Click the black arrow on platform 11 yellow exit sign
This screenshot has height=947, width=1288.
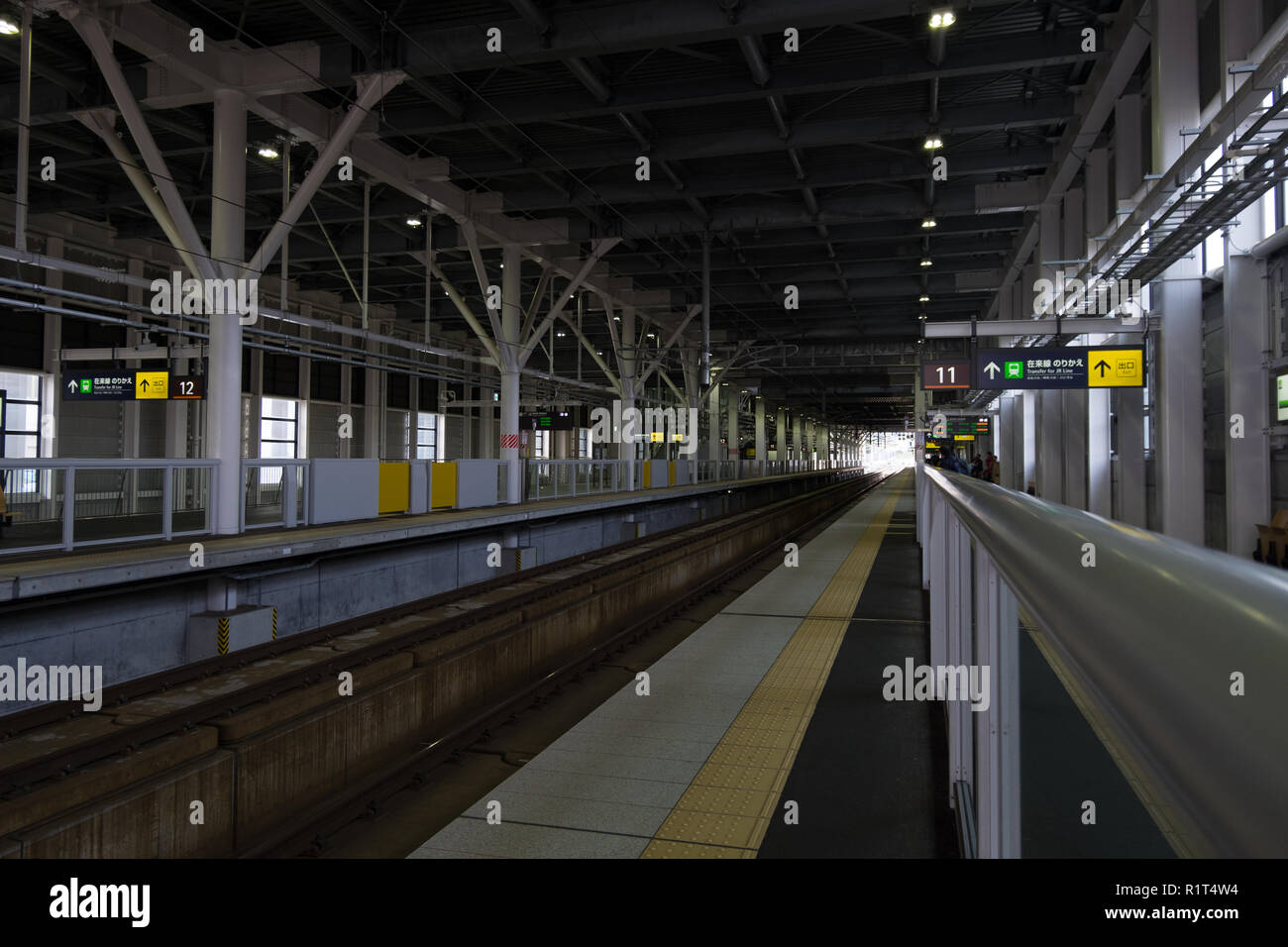coord(1102,368)
